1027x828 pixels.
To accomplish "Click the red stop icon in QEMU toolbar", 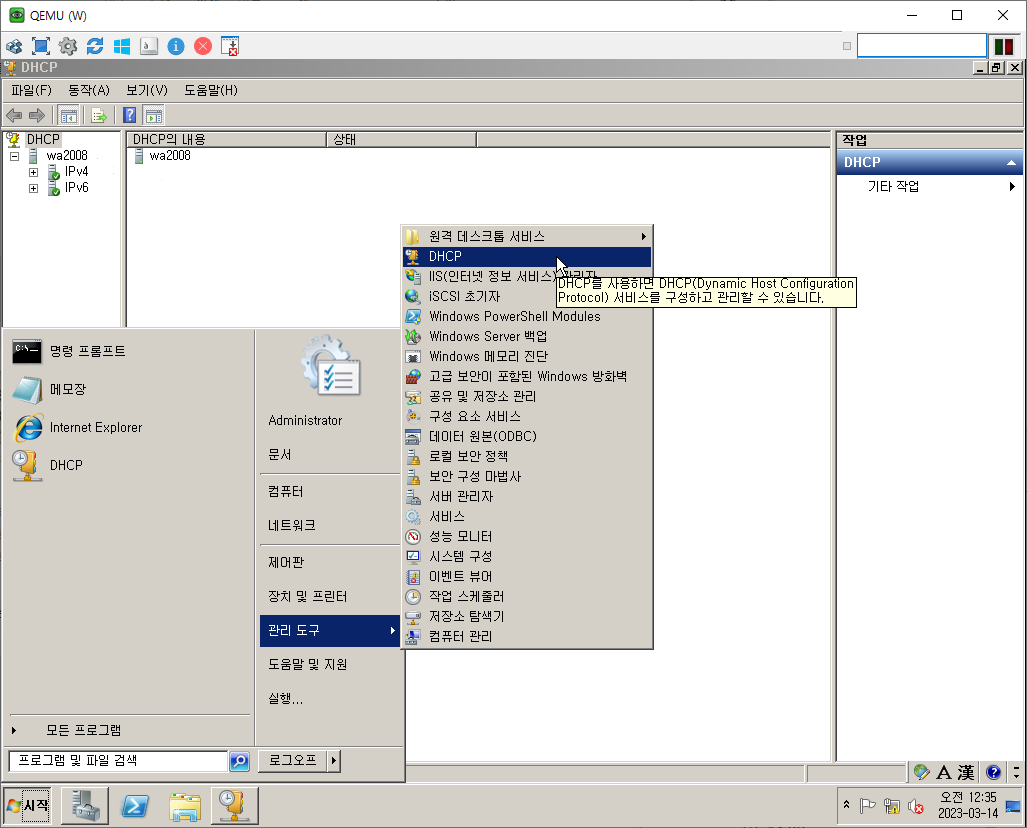I will tap(203, 46).
